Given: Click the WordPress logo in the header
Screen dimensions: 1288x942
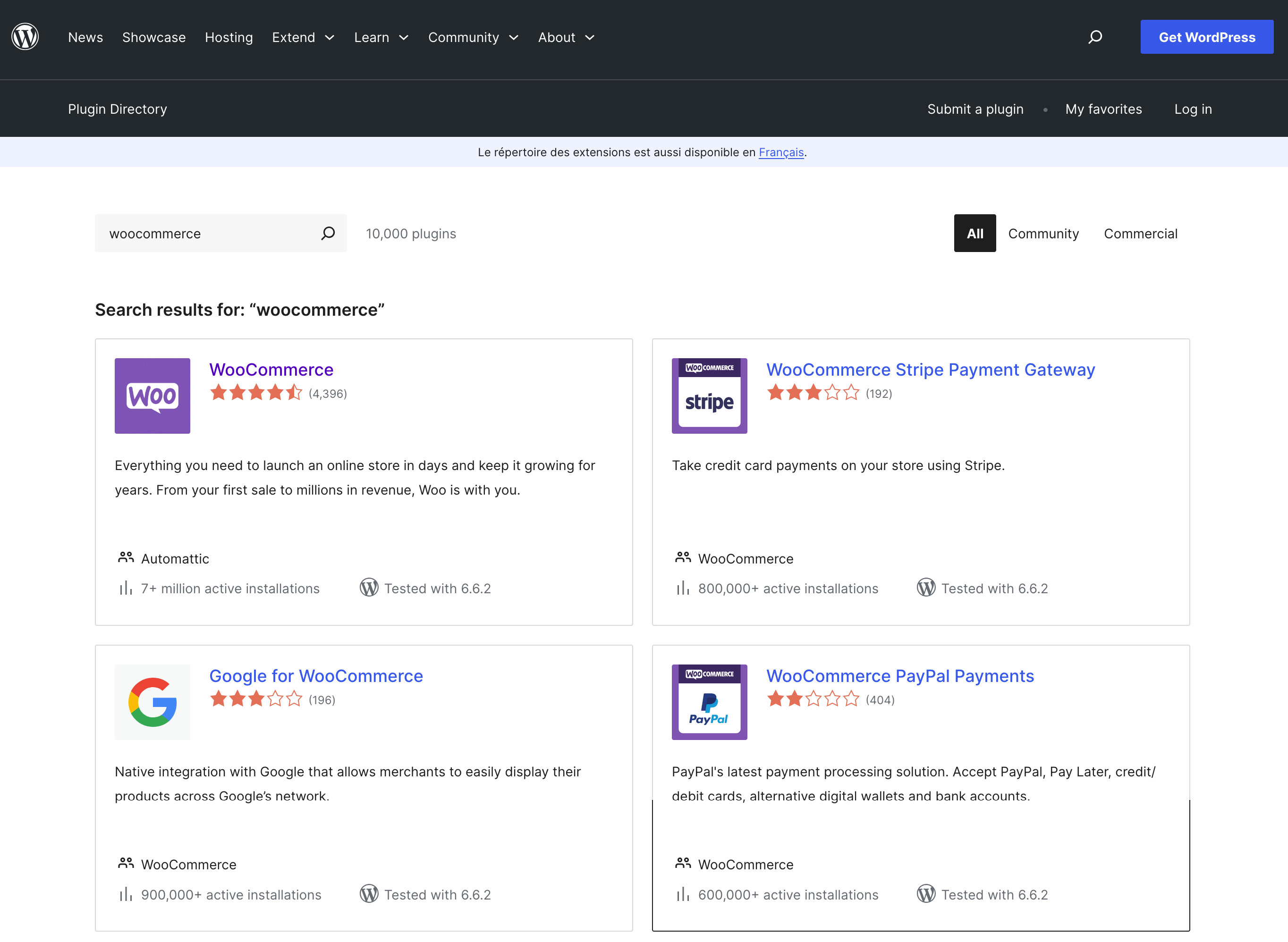Looking at the screenshot, I should pos(25,36).
